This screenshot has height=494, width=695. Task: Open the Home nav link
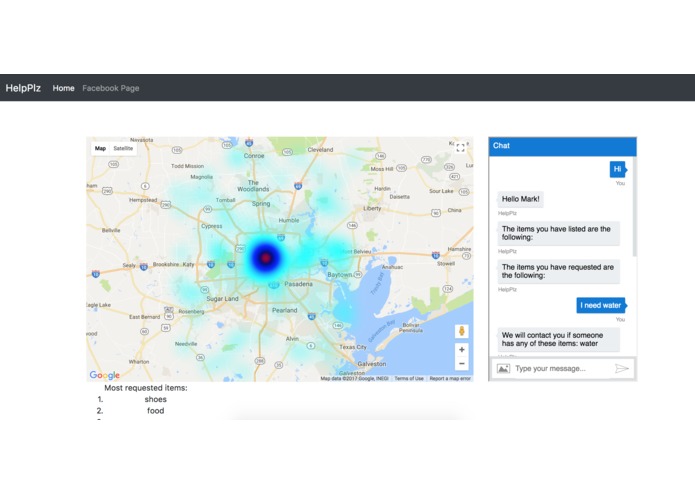point(63,88)
